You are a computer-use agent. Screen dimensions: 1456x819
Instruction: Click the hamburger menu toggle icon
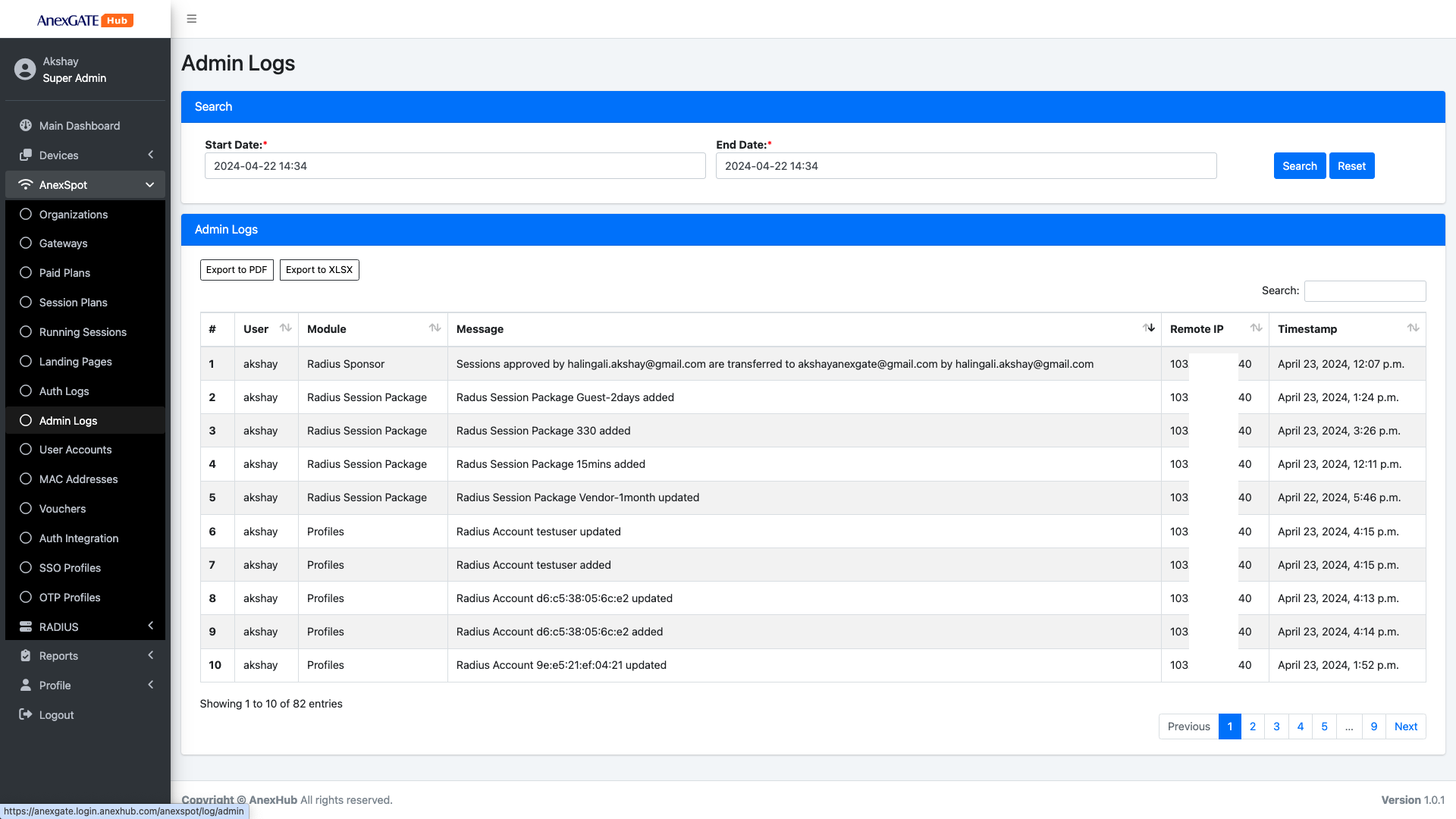[x=192, y=19]
